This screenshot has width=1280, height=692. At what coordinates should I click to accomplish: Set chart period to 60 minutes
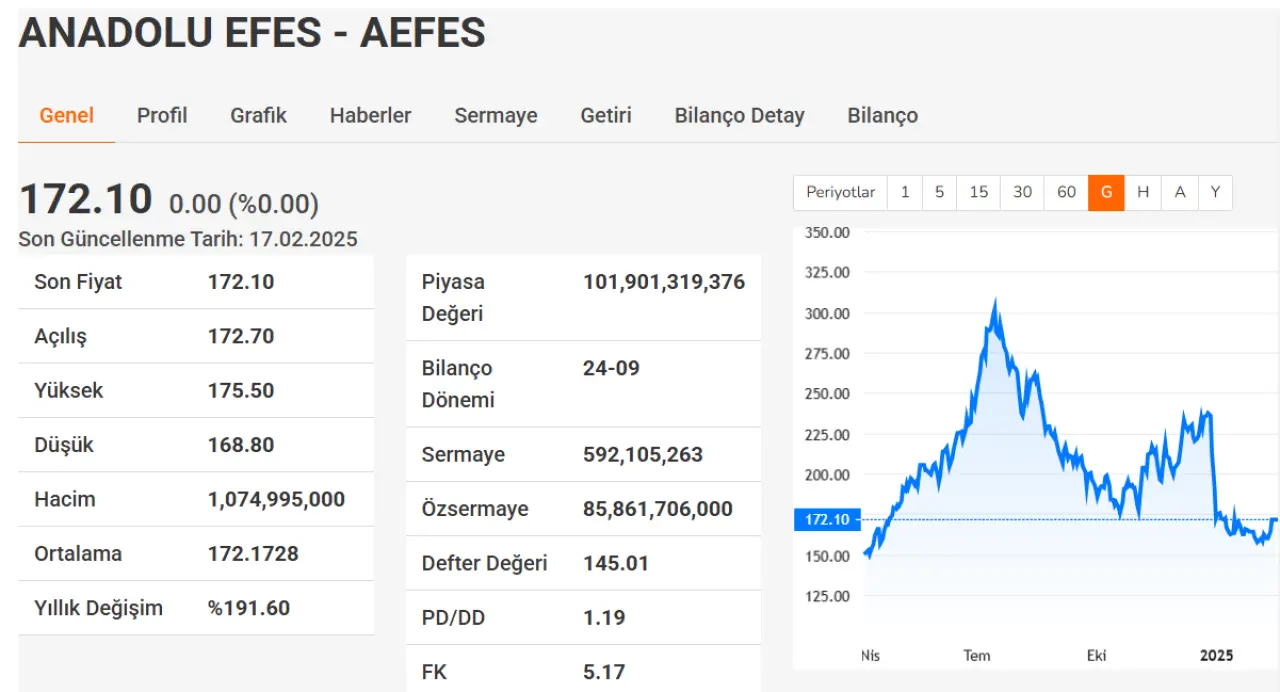[1066, 192]
